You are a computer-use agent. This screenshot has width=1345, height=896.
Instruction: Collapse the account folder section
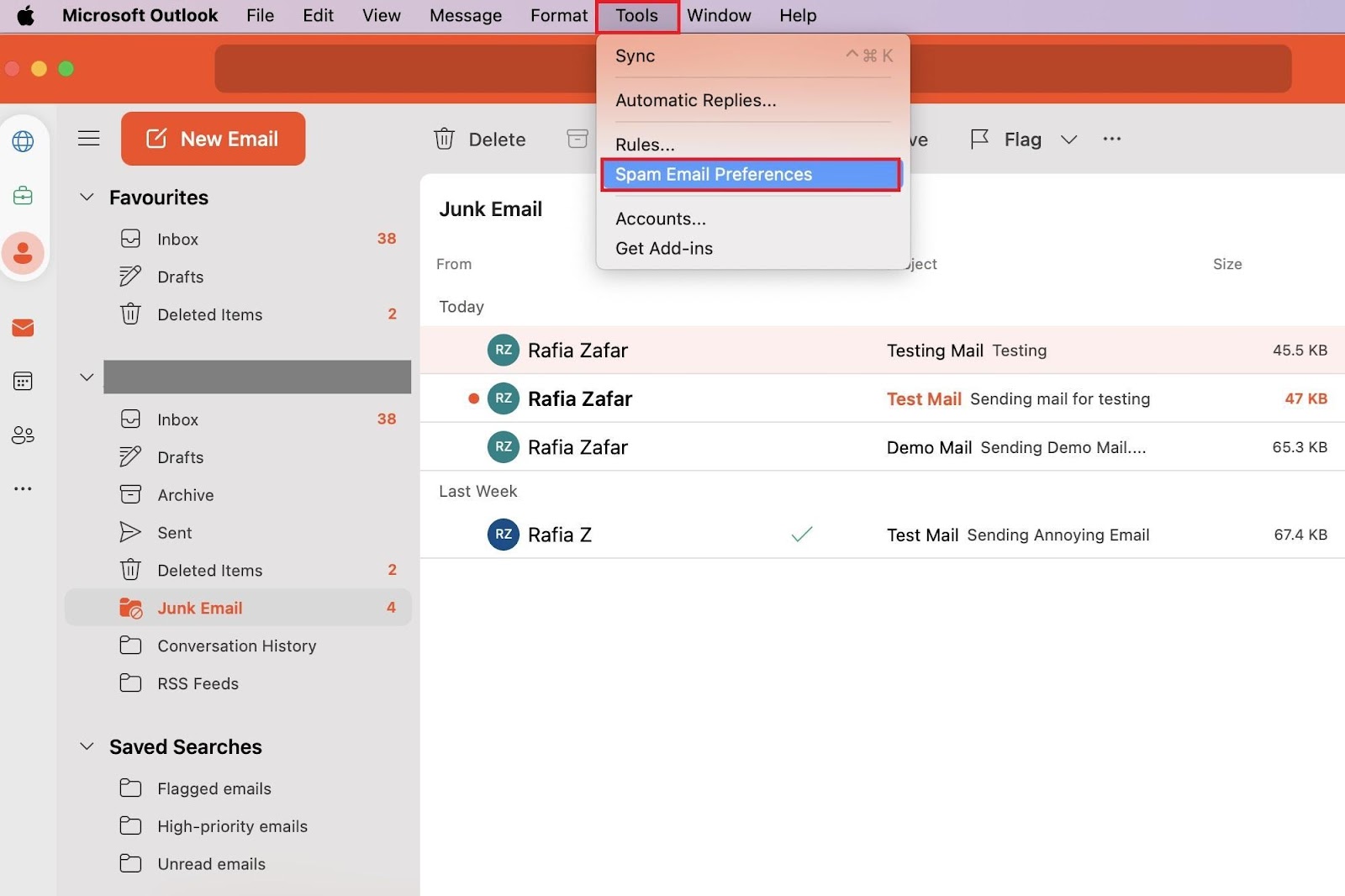point(87,377)
